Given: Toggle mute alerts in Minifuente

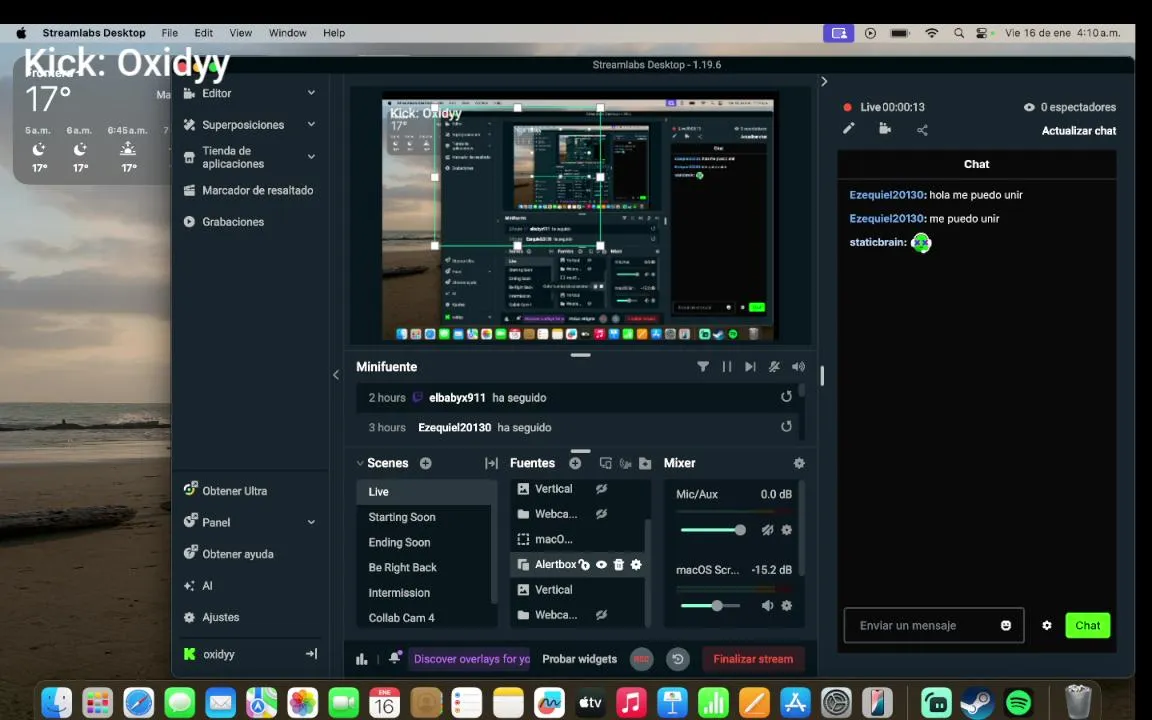Looking at the screenshot, I should 774,367.
